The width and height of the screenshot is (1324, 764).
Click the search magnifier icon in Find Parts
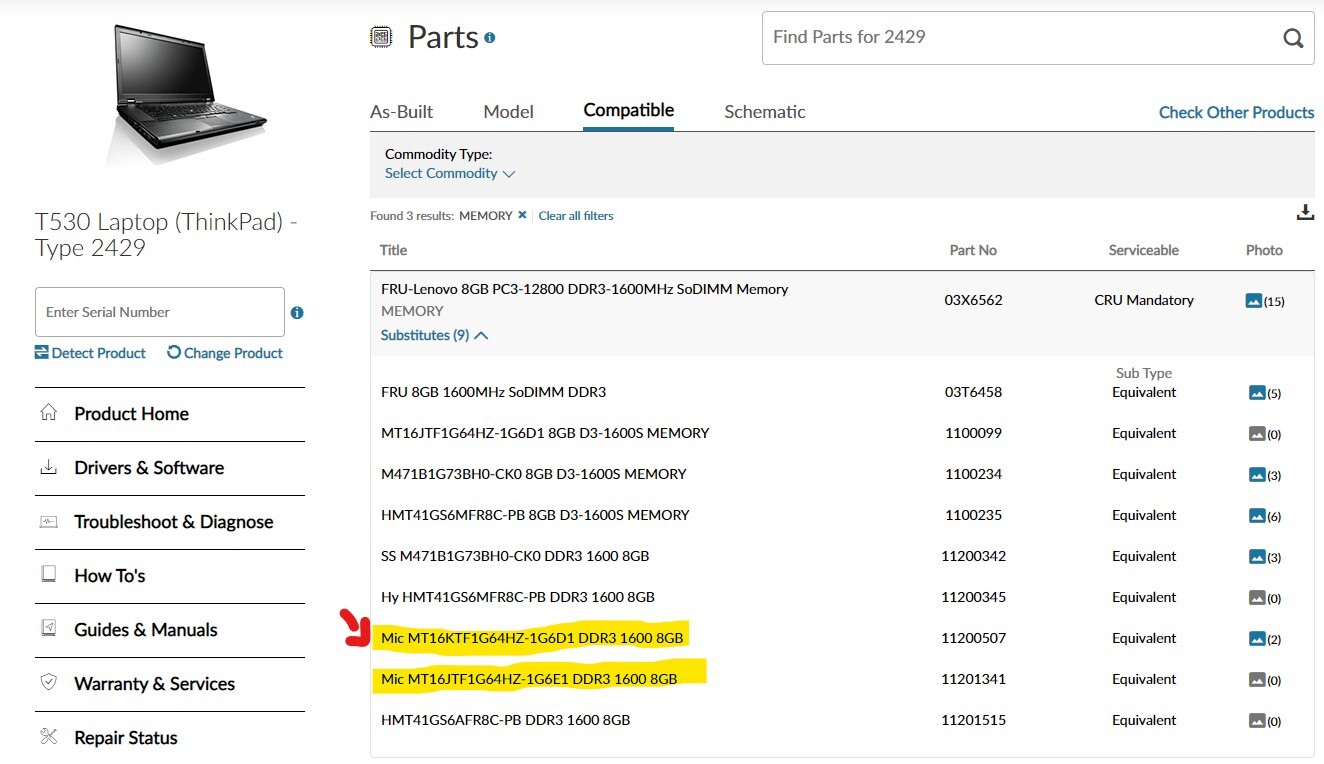[1293, 39]
